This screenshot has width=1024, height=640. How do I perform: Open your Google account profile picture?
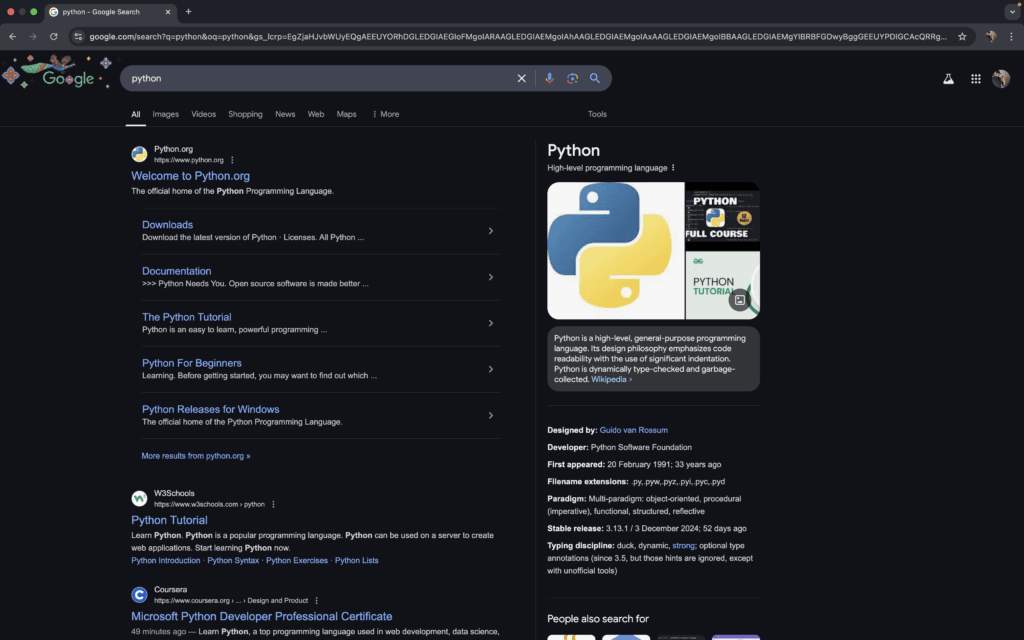[x=1002, y=78]
